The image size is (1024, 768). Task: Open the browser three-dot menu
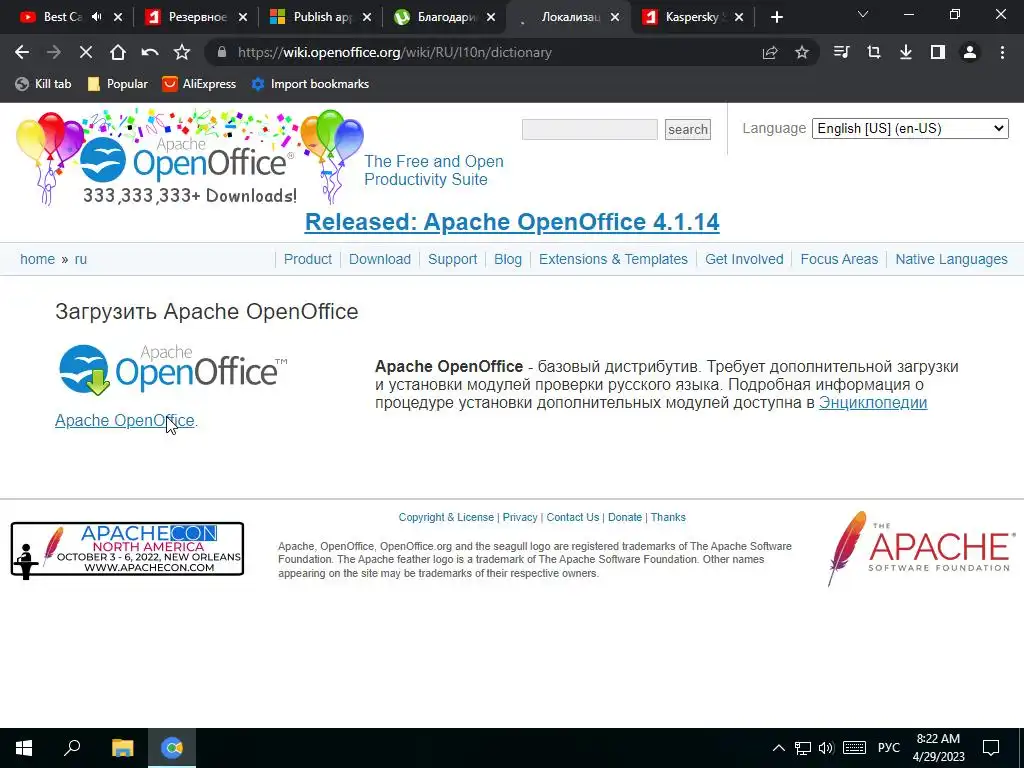[x=1002, y=52]
